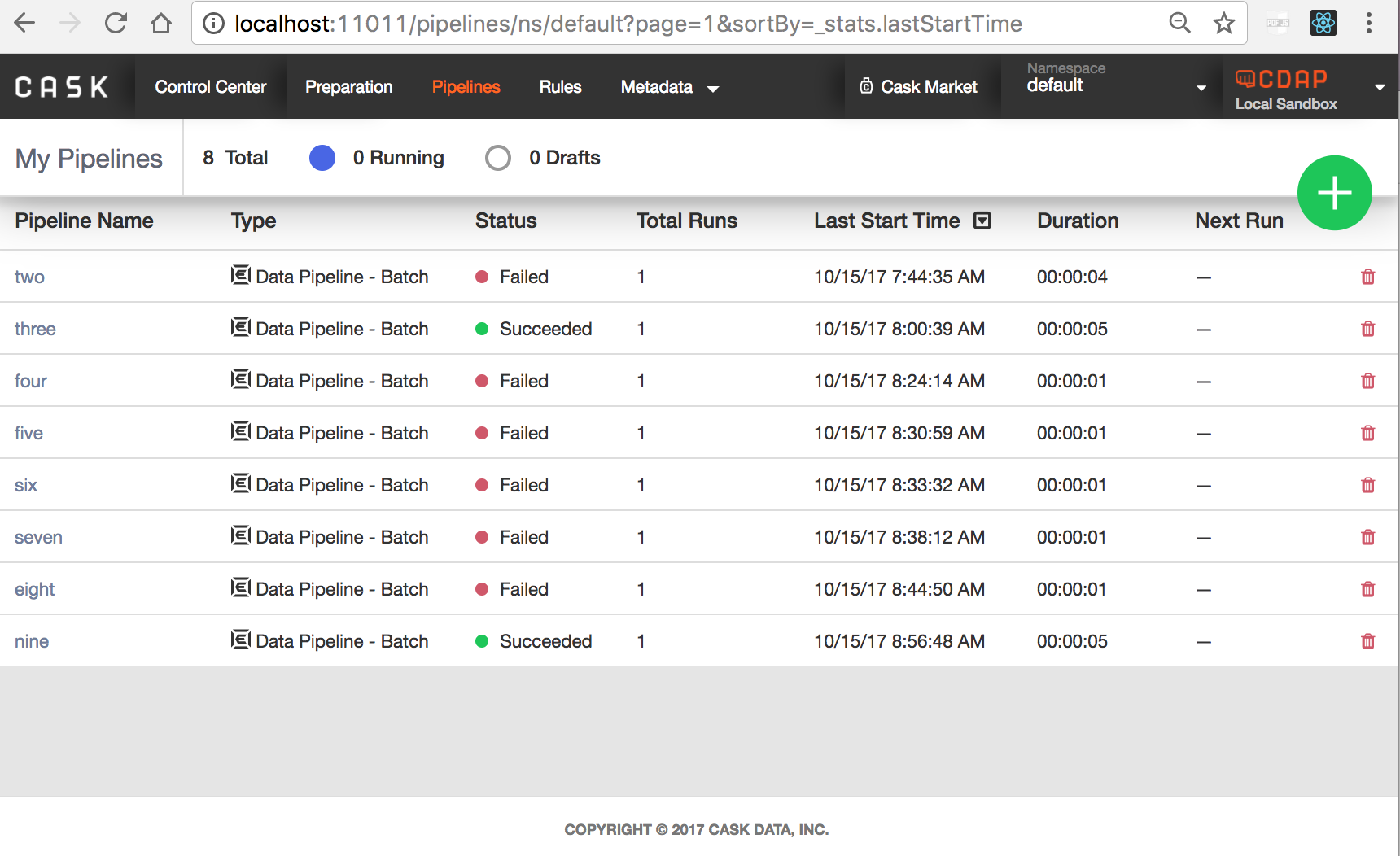Click the green add pipeline plus button
Screen dimensions: 1400x856
pyautogui.click(x=1334, y=193)
